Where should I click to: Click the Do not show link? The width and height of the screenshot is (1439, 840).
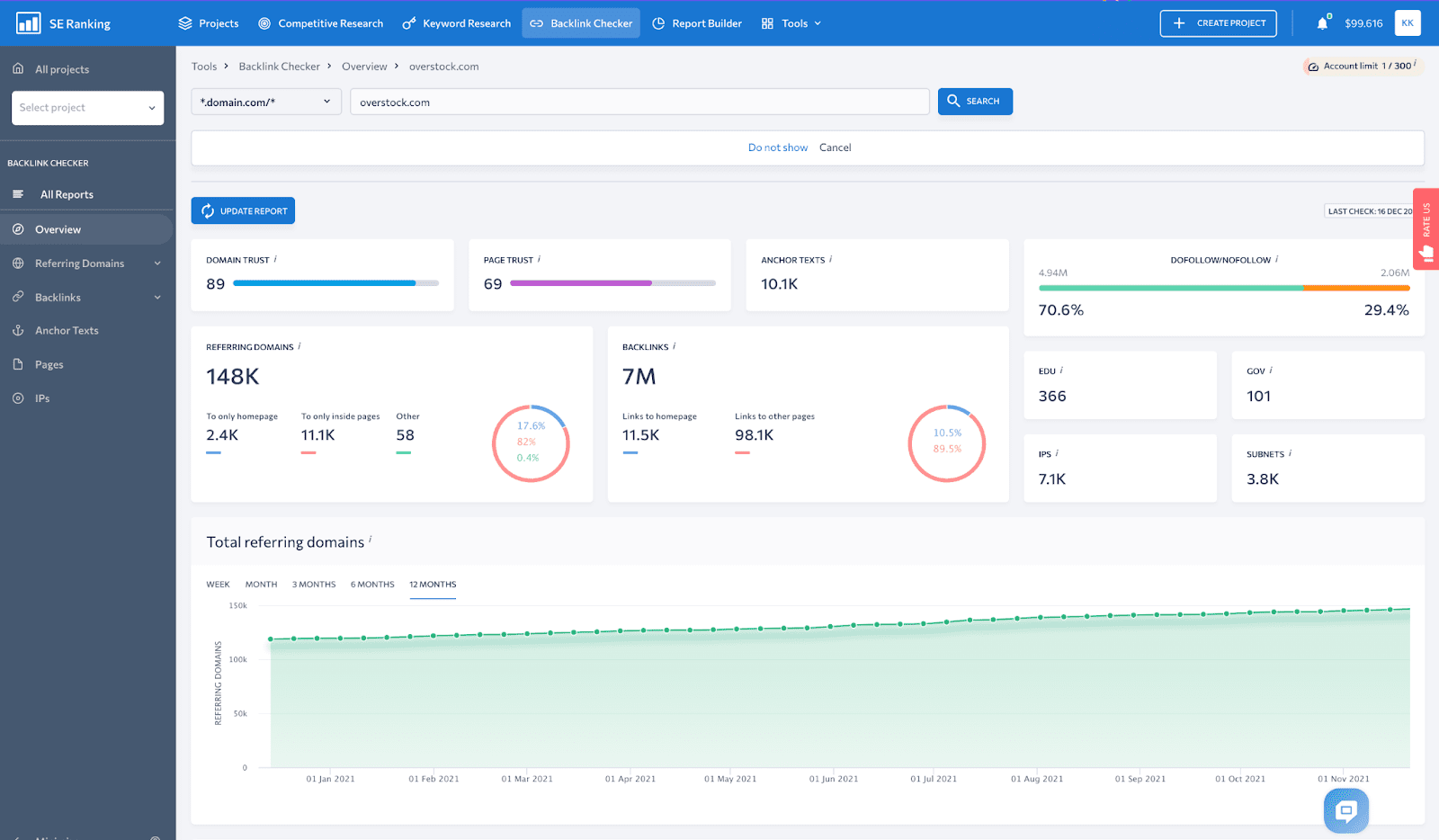[x=778, y=147]
